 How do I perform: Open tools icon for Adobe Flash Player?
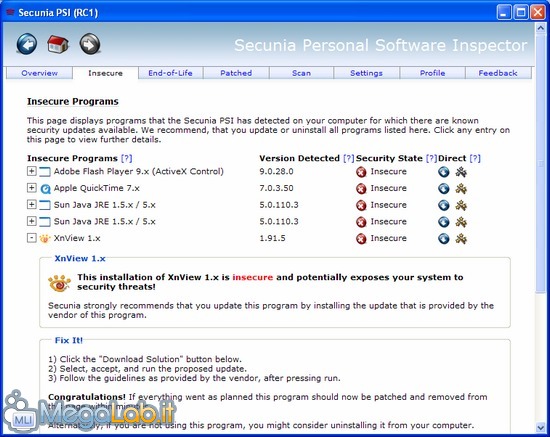tap(461, 172)
